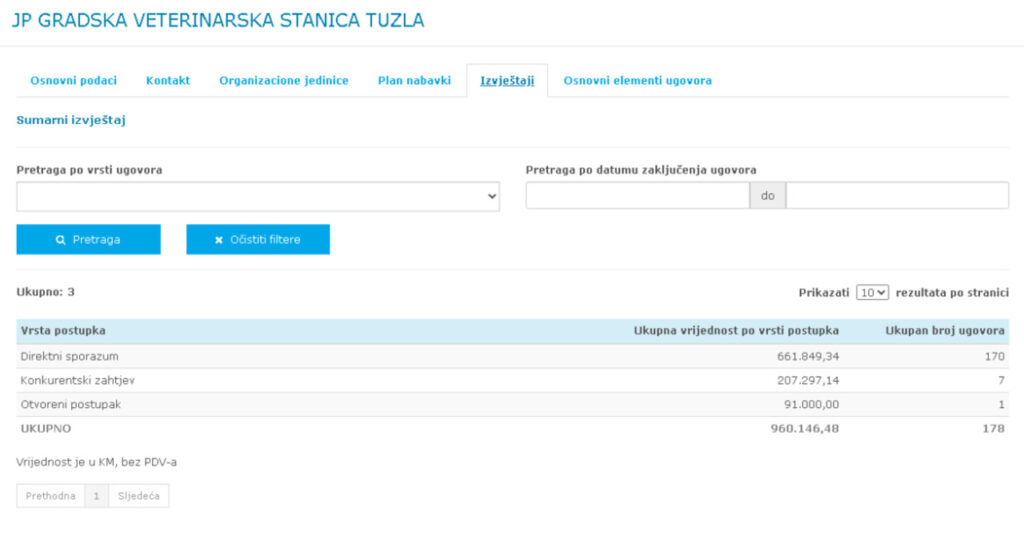Open the Kontakt tab
The image size is (1024, 540).
point(168,81)
